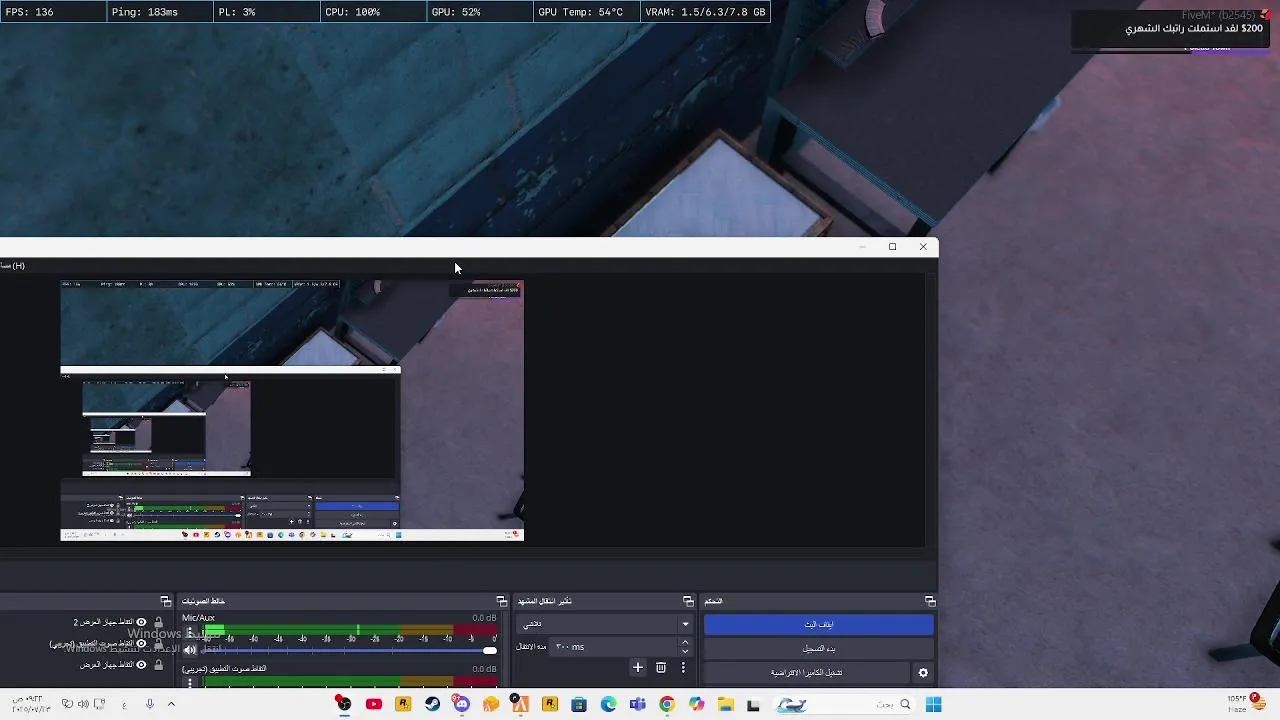Open the scene transition type dropdown
Image resolution: width=1280 pixels, height=720 pixels.
tap(605, 624)
